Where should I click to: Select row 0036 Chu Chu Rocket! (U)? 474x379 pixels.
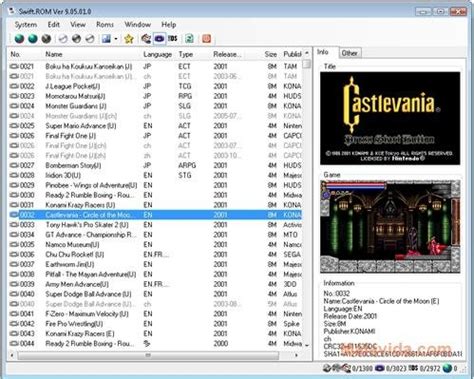click(x=155, y=255)
